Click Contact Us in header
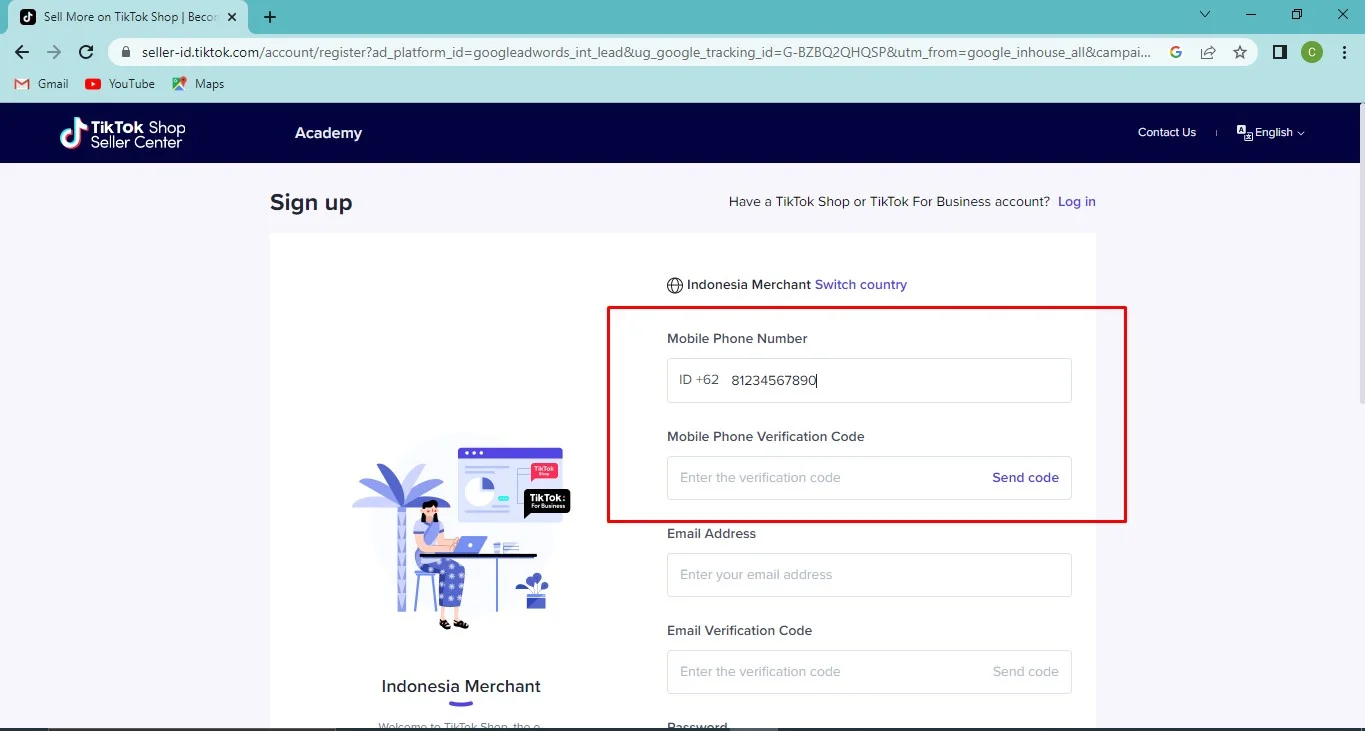The image size is (1365, 731). pyautogui.click(x=1166, y=132)
